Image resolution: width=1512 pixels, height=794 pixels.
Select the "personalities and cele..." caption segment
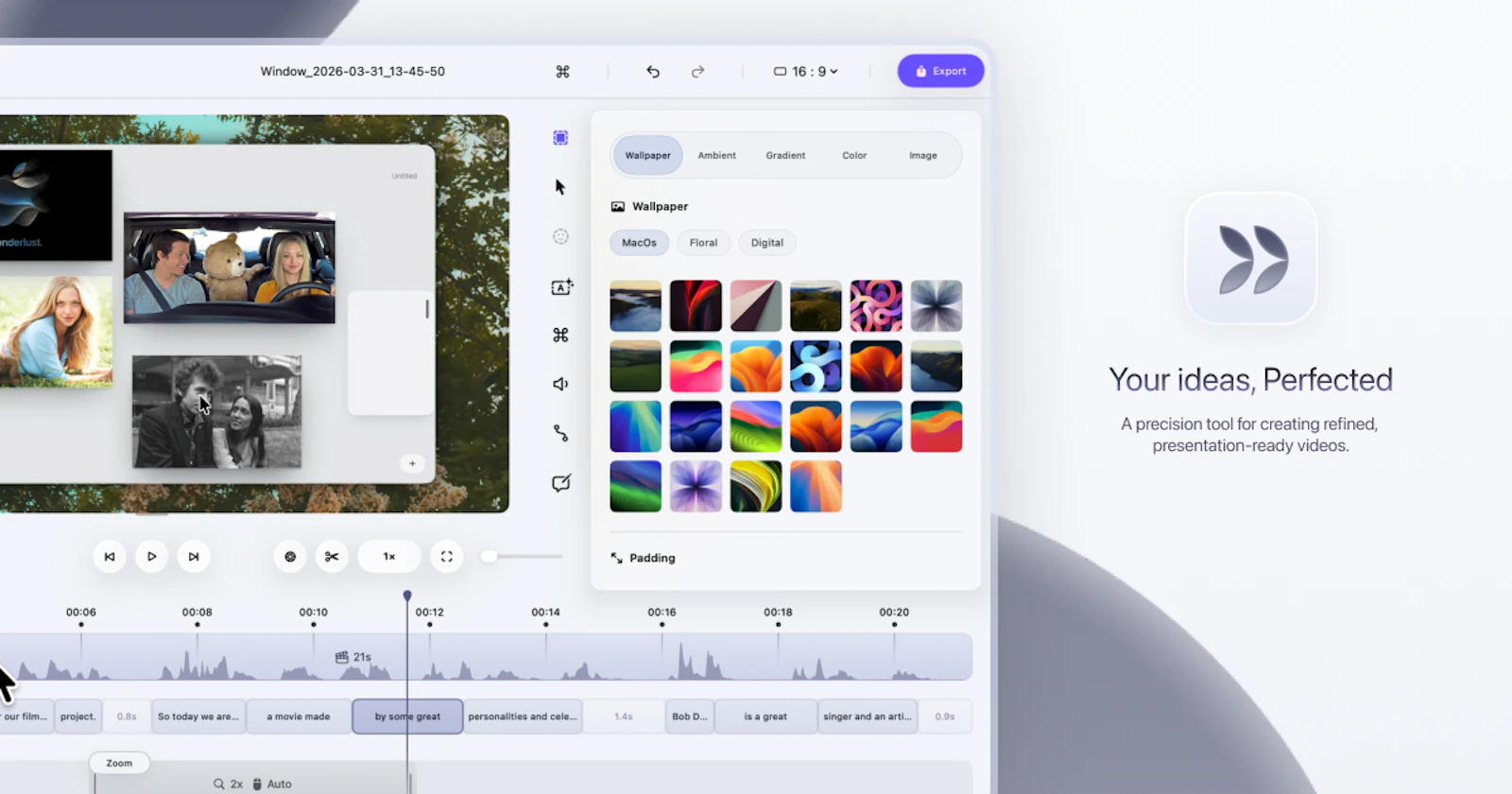(x=523, y=716)
